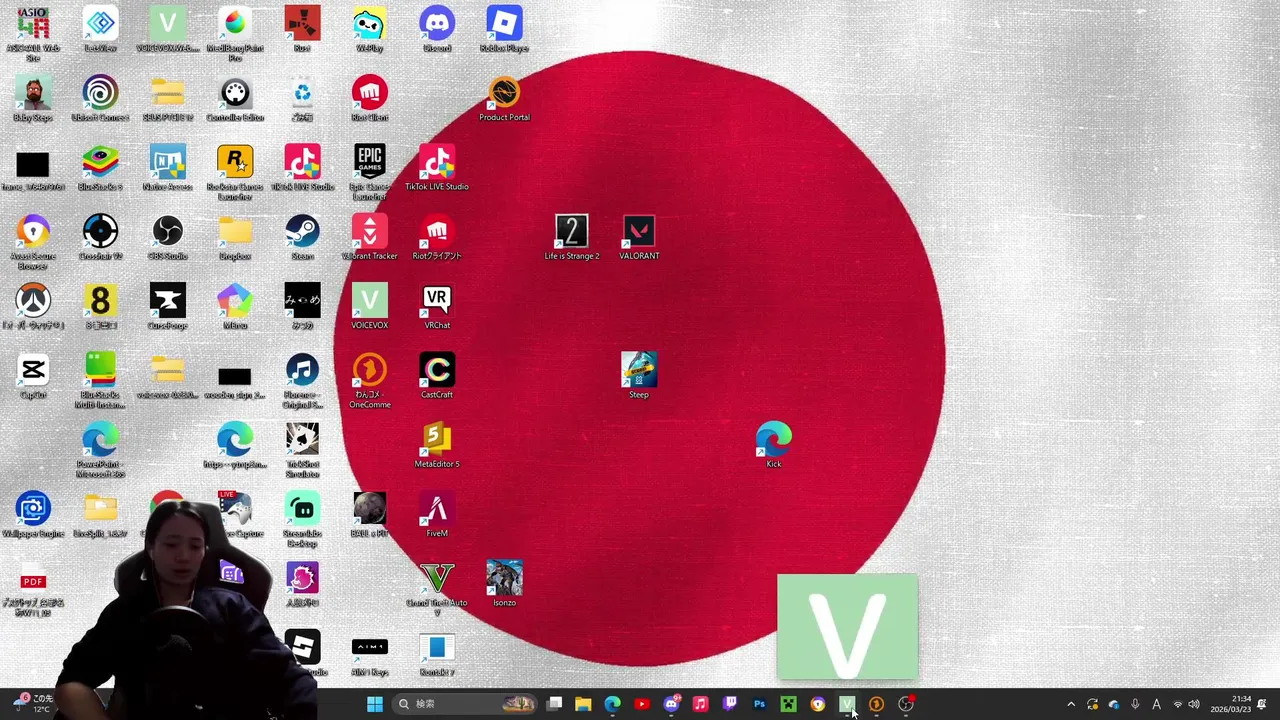Open the MetaEditor 5 shortcut
This screenshot has height=720, width=1280.
point(437,445)
